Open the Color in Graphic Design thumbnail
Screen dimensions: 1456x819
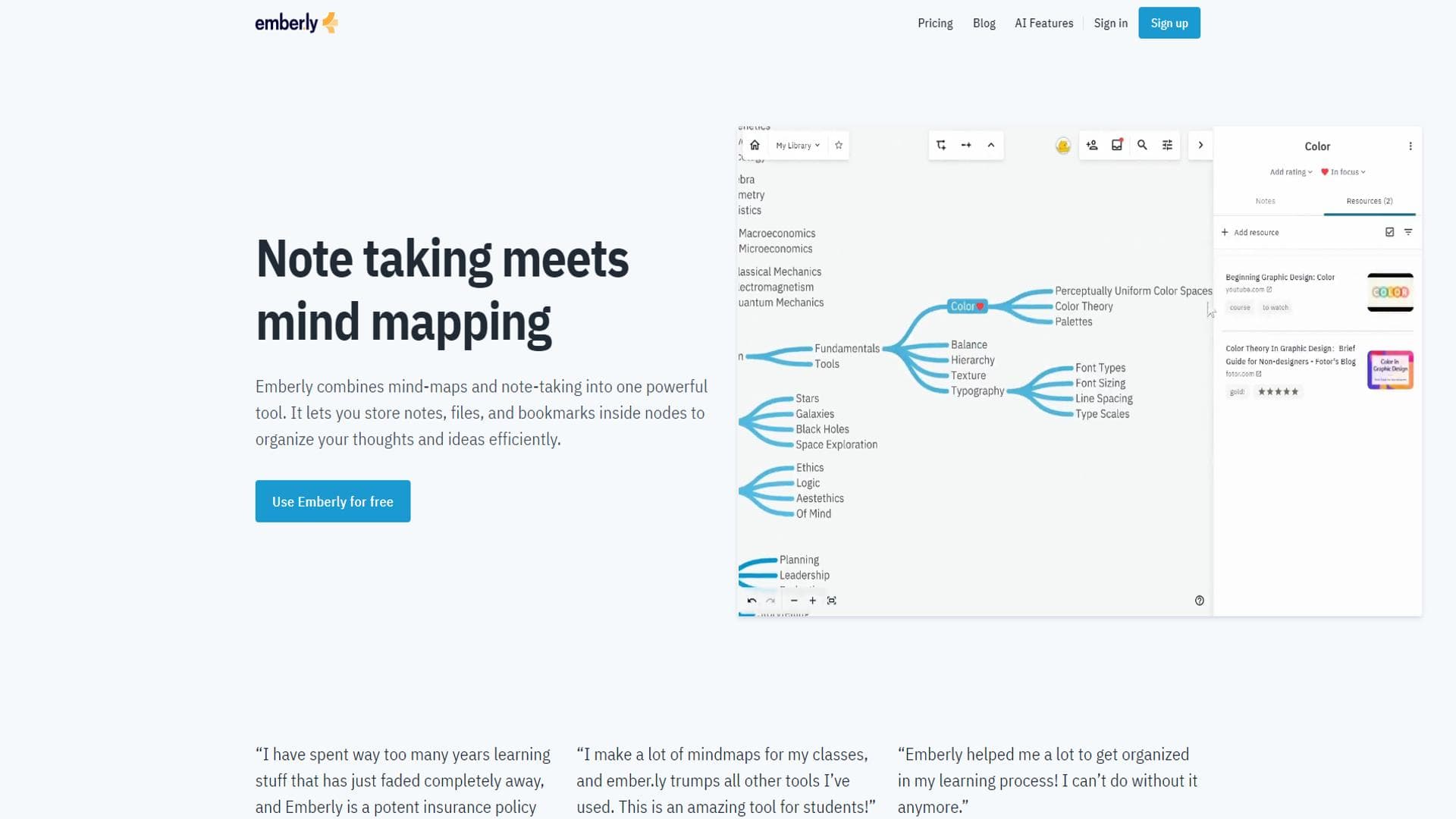click(x=1390, y=369)
